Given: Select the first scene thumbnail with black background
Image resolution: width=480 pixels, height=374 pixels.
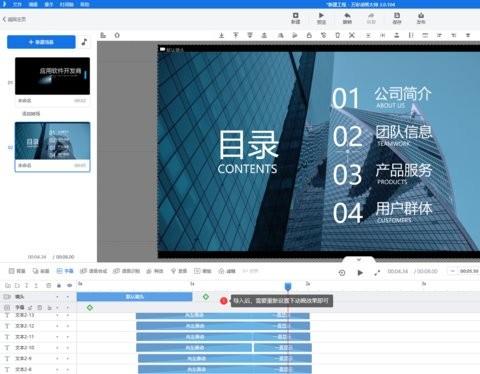Looking at the screenshot, I should click(x=52, y=76).
